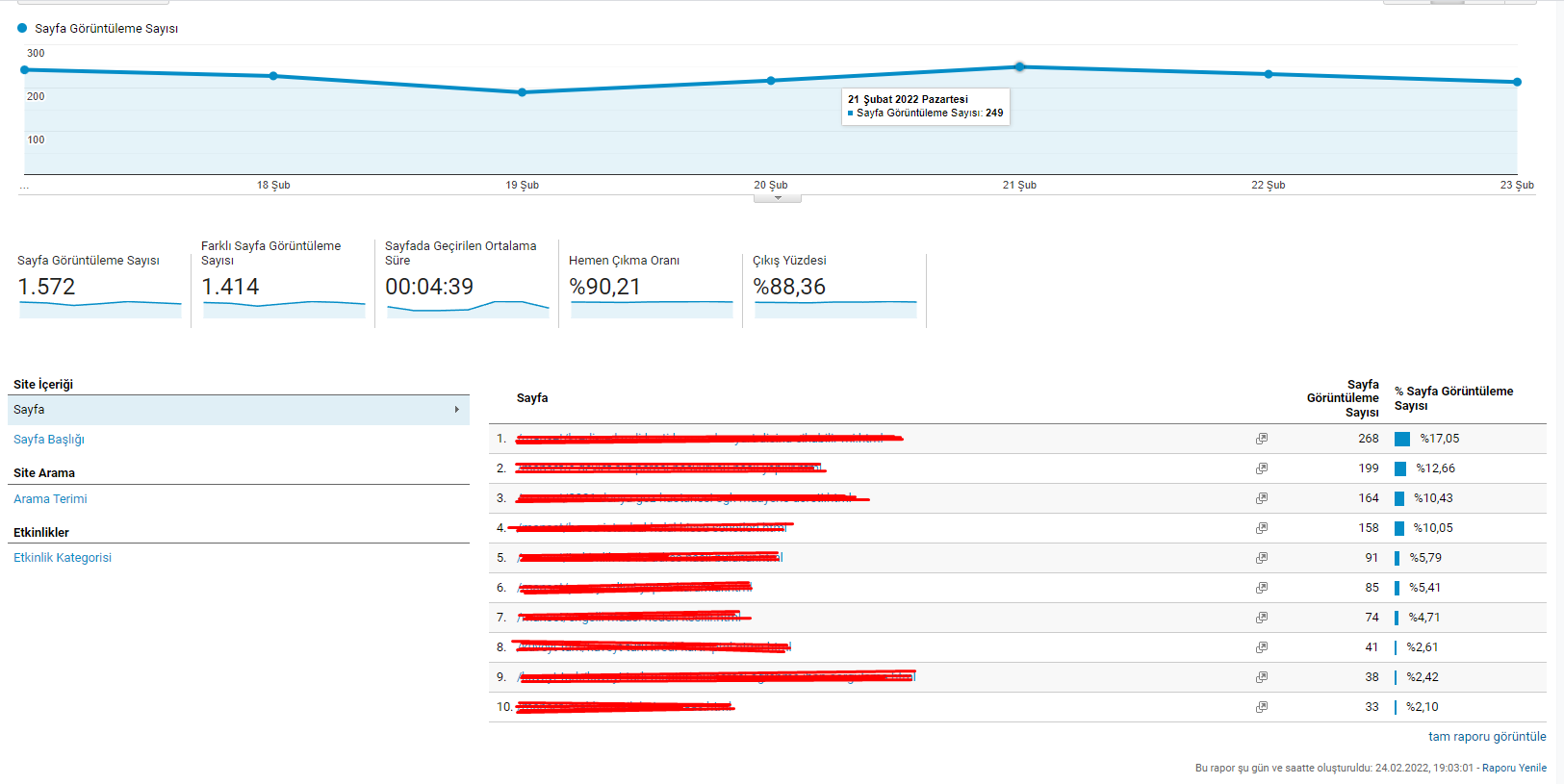Click the Sayfa Görüntüleme Sayısı legend dot
Screen dimensions: 1564x784
[x=22, y=29]
